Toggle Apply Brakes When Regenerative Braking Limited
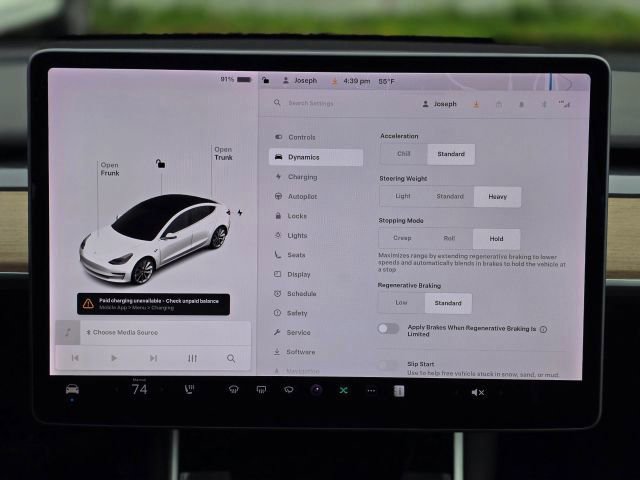Image resolution: width=640 pixels, height=480 pixels. click(x=388, y=329)
